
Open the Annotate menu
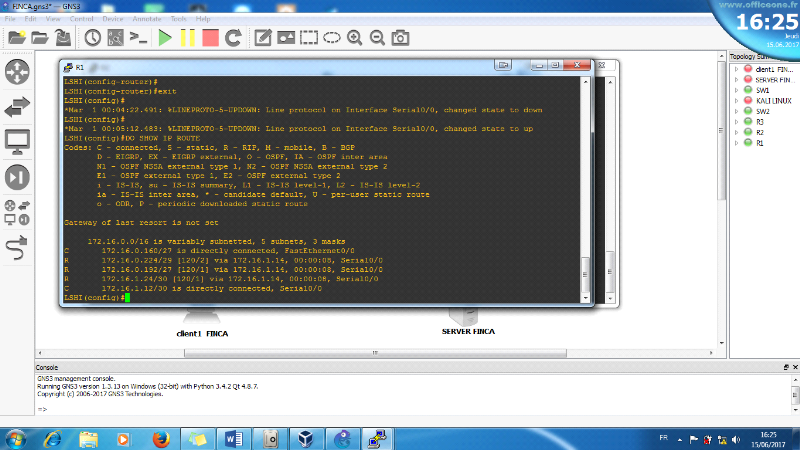click(x=147, y=19)
